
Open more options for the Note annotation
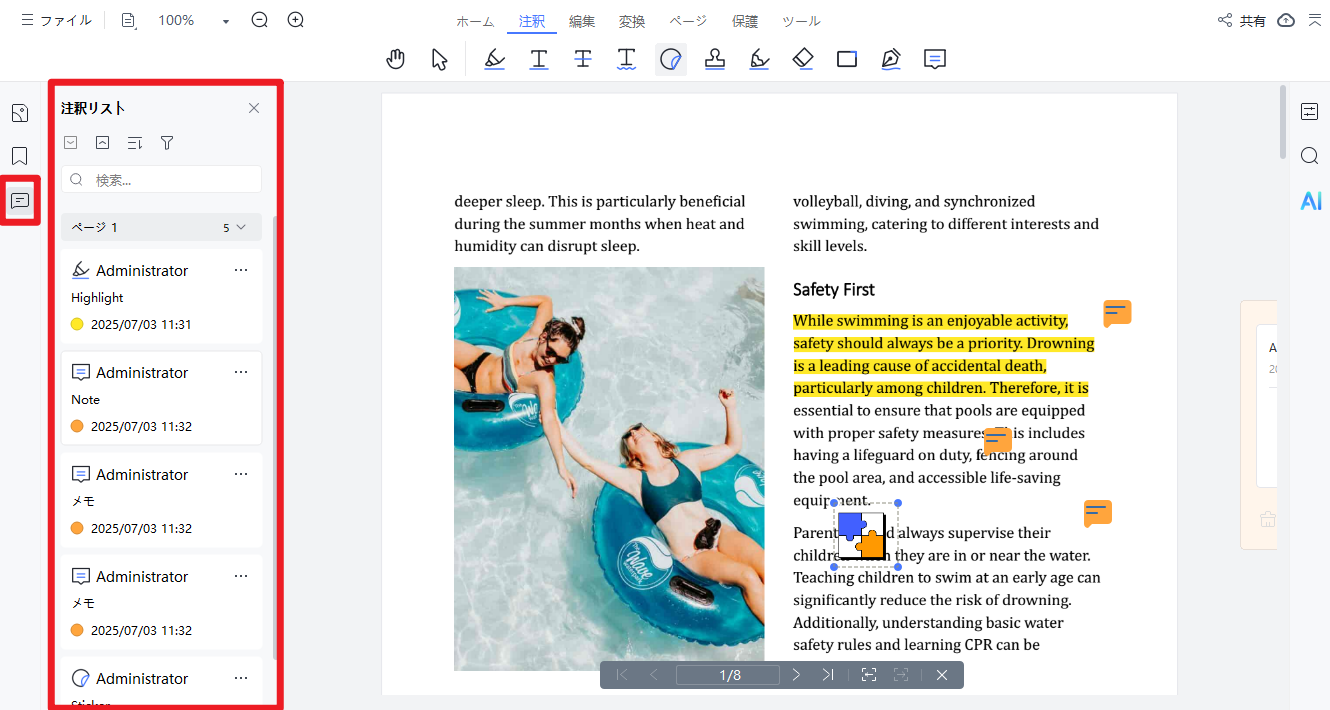pyautogui.click(x=241, y=372)
